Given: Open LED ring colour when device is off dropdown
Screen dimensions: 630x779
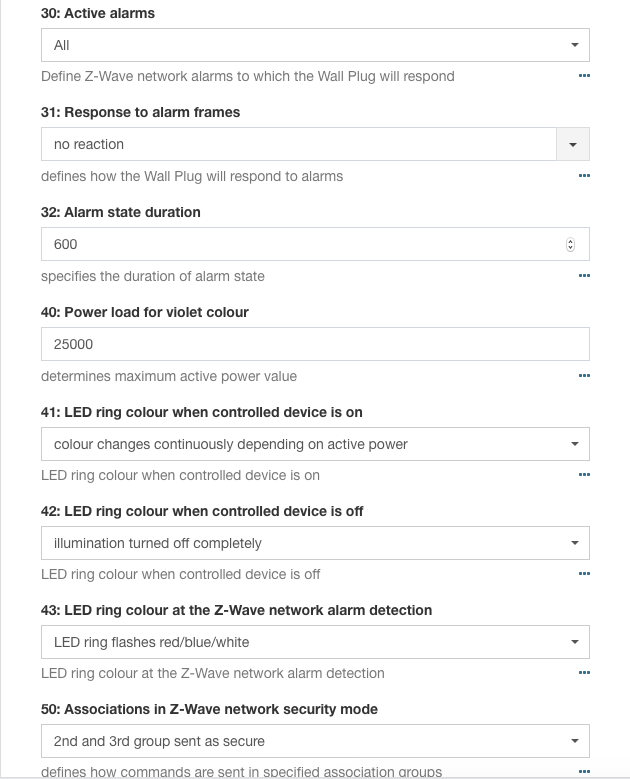Looking at the screenshot, I should [x=315, y=543].
